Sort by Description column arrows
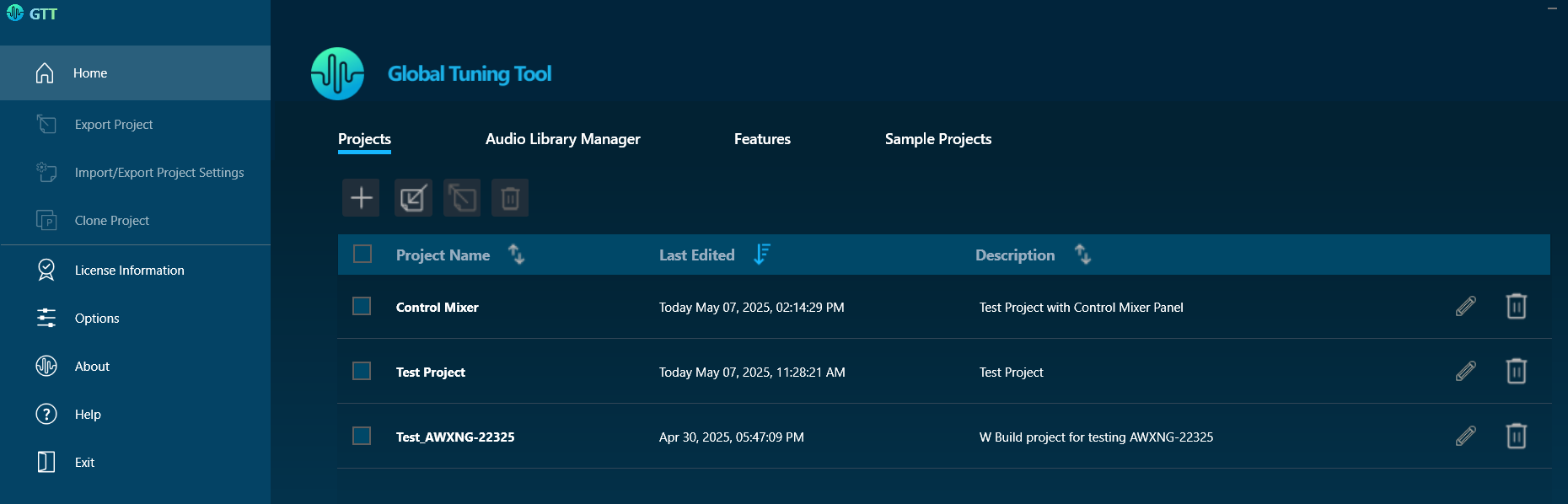 (x=1083, y=254)
